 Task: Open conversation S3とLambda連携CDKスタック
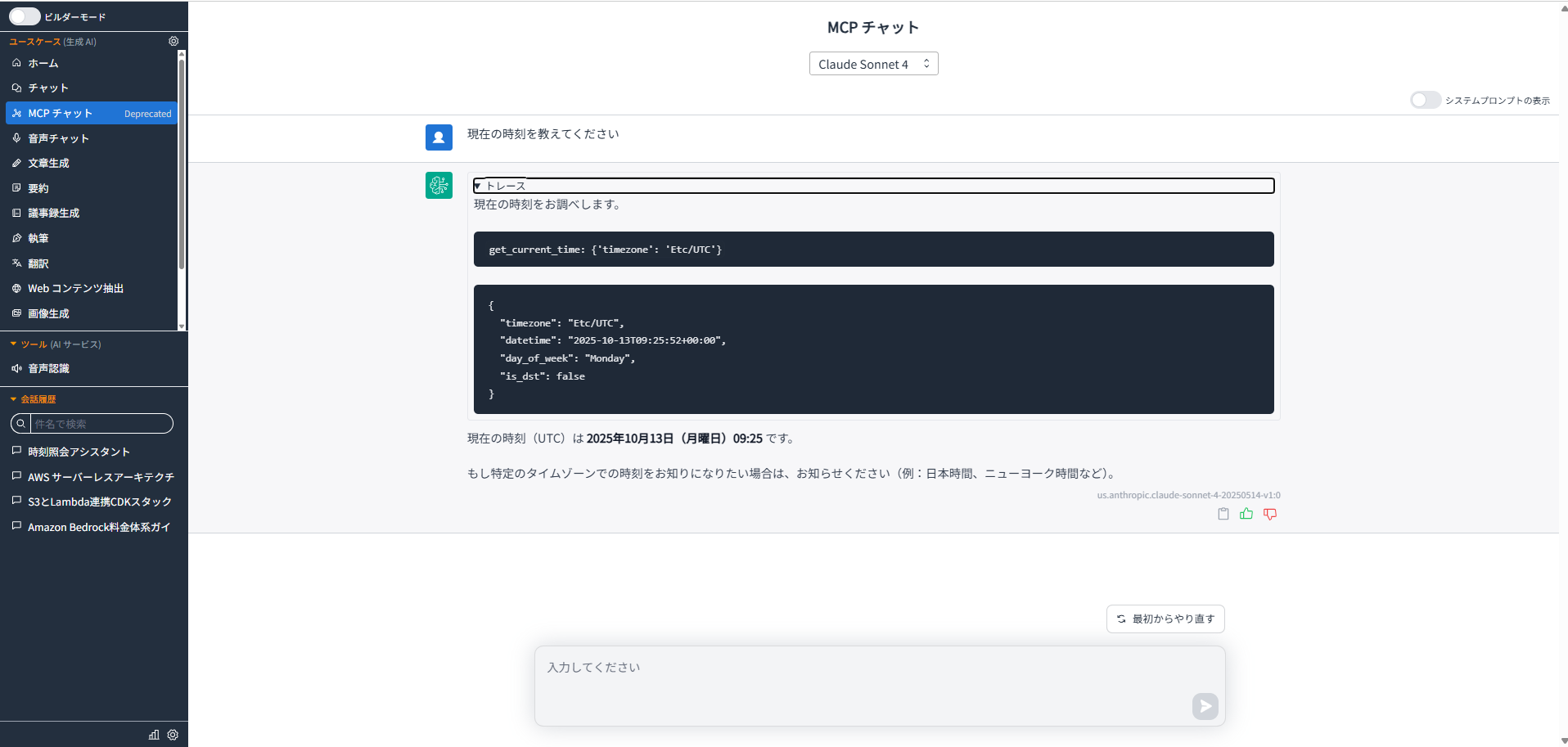tap(92, 502)
